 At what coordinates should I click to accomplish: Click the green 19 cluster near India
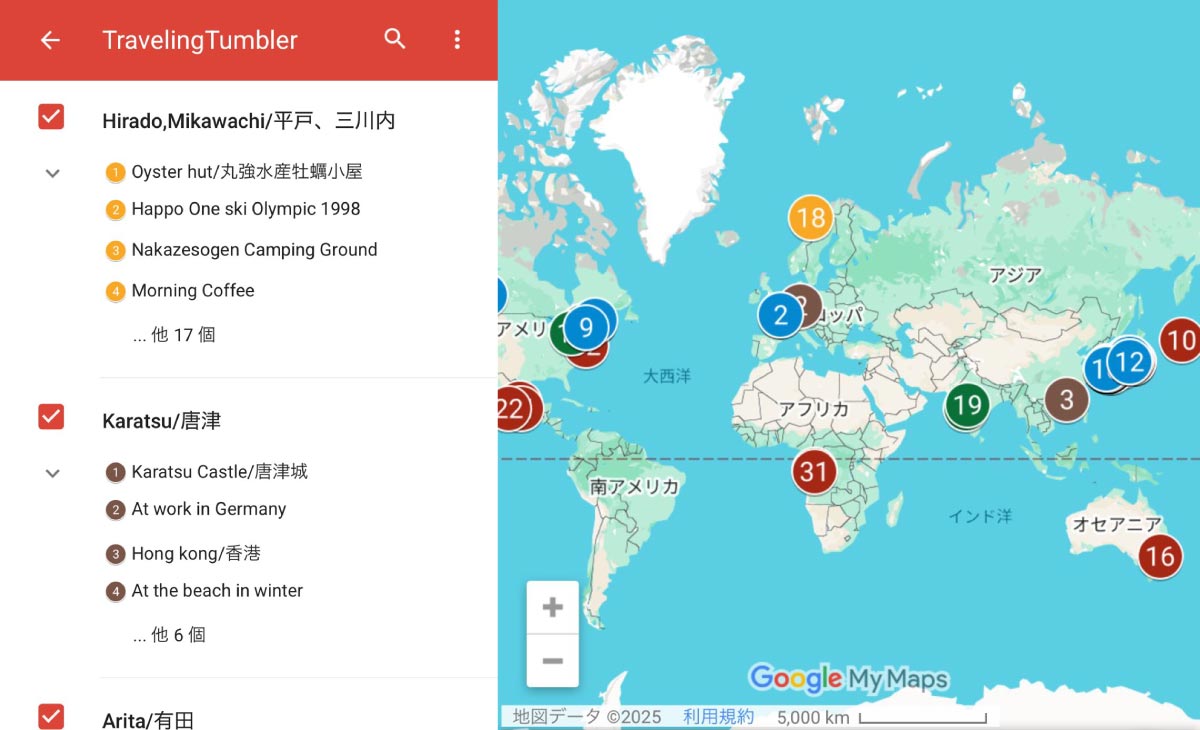[x=967, y=404]
